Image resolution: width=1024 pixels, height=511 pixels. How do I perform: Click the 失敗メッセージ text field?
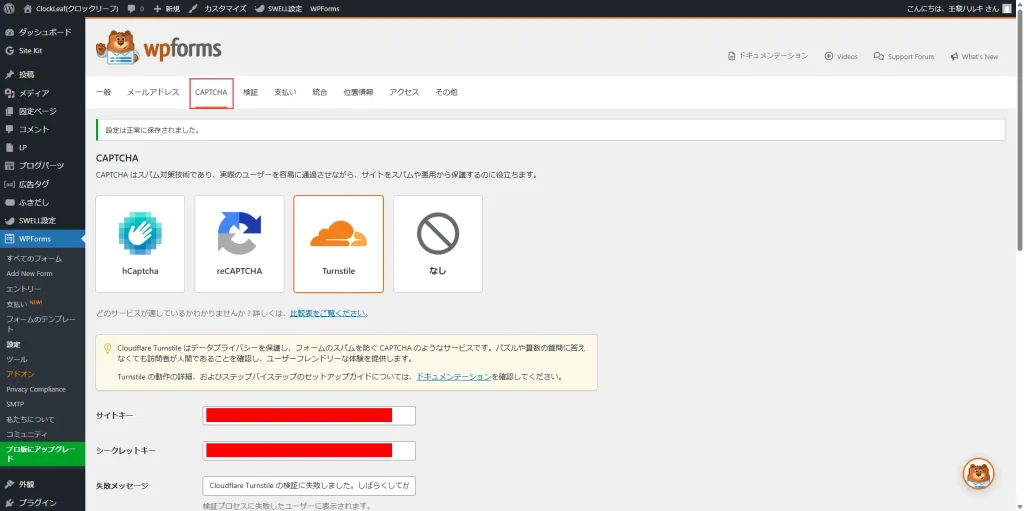308,486
